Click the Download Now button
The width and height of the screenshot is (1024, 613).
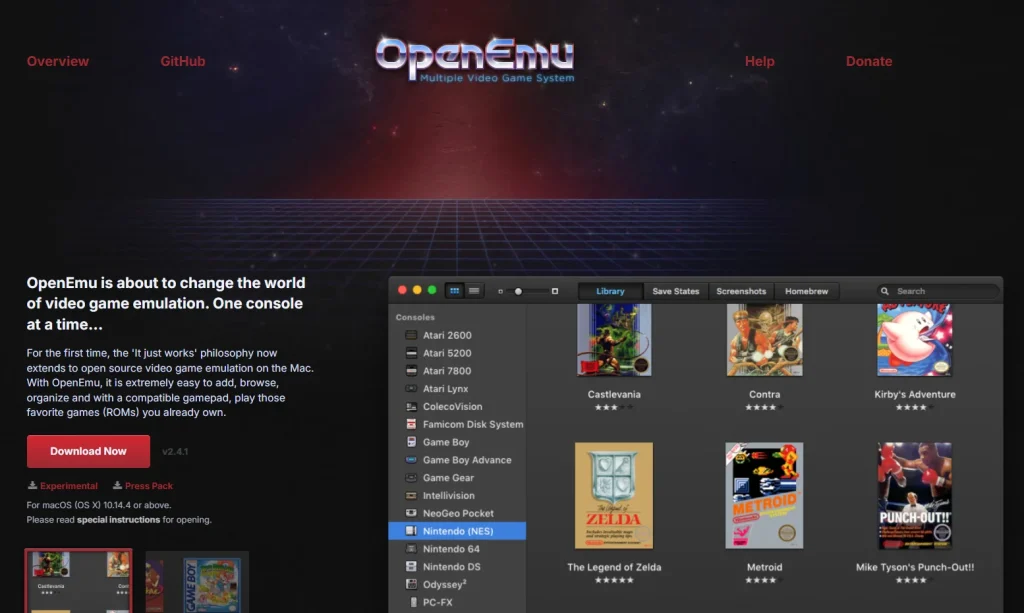(x=88, y=451)
